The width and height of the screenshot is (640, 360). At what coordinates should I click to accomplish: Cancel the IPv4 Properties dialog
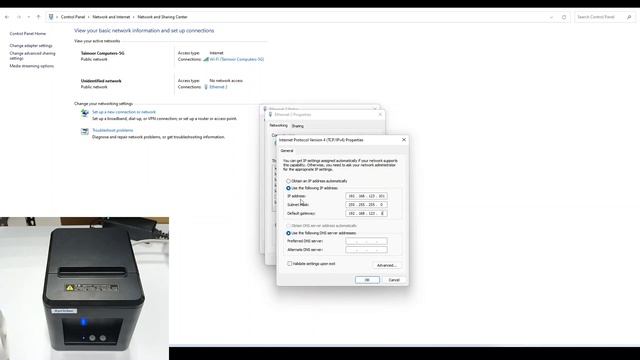coord(394,280)
